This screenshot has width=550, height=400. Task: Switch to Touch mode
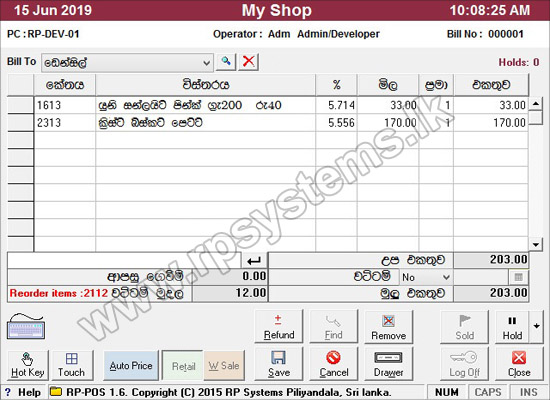tap(72, 365)
